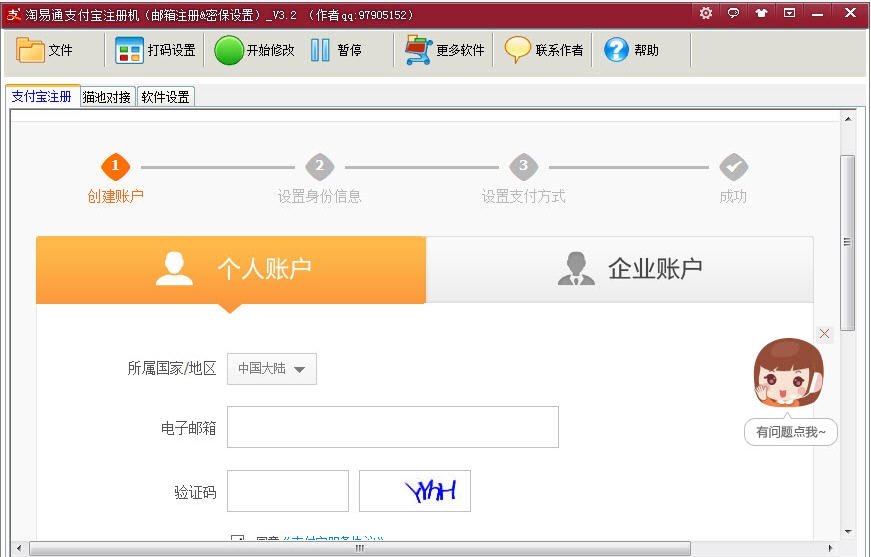871x557 pixels.
Task: Click the chat bubble icon in title bar
Action: 733,13
